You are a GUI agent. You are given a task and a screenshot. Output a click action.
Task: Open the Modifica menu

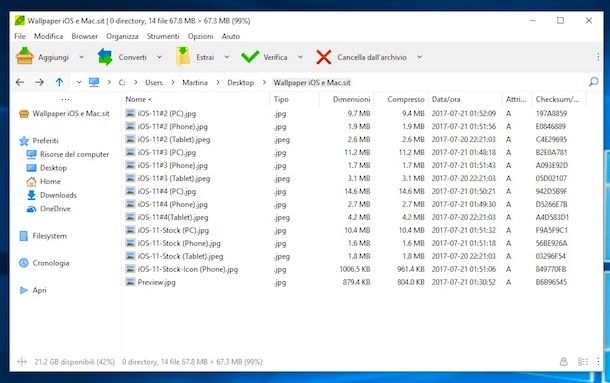[x=48, y=36]
